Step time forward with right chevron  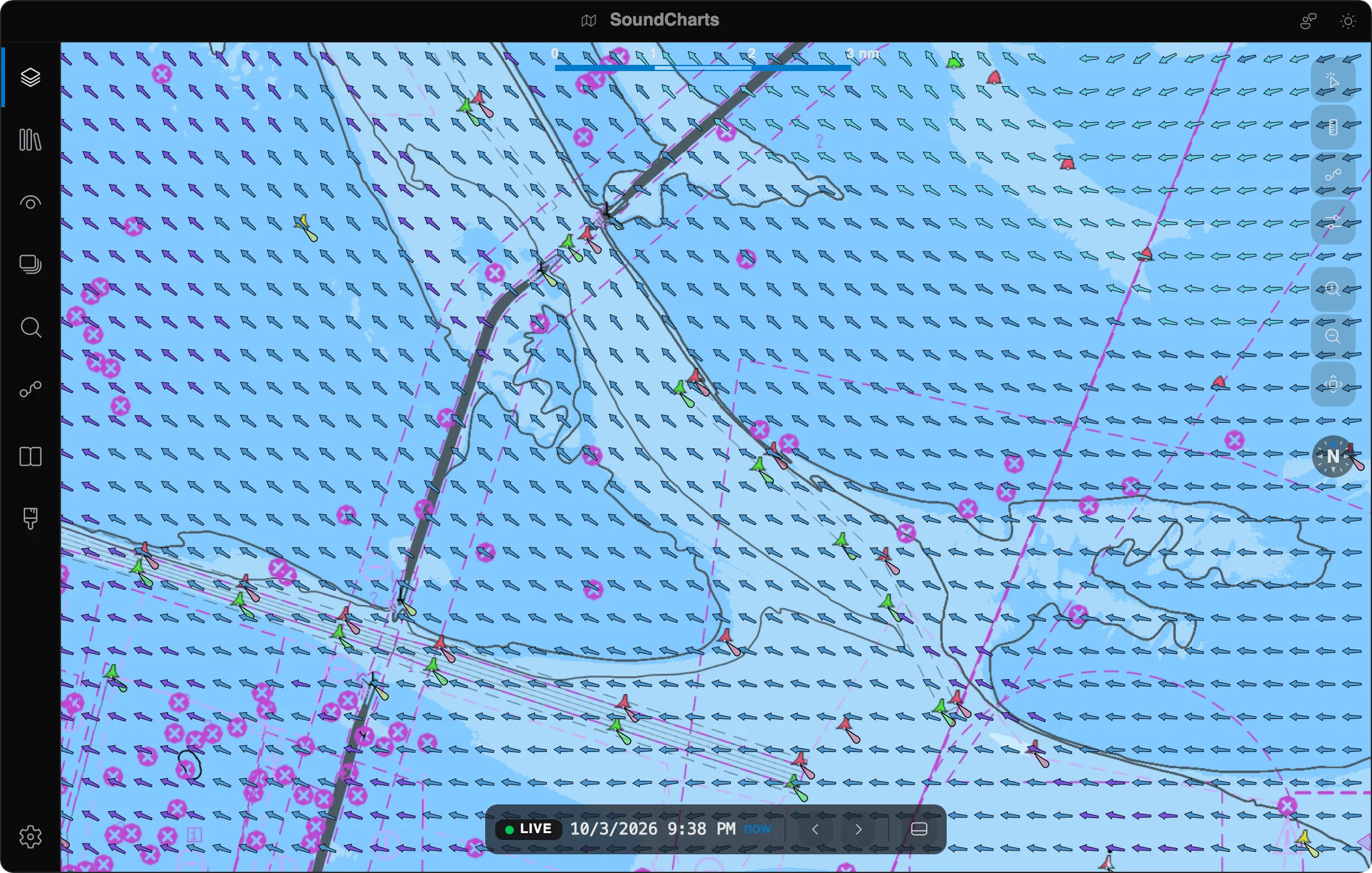(x=858, y=829)
